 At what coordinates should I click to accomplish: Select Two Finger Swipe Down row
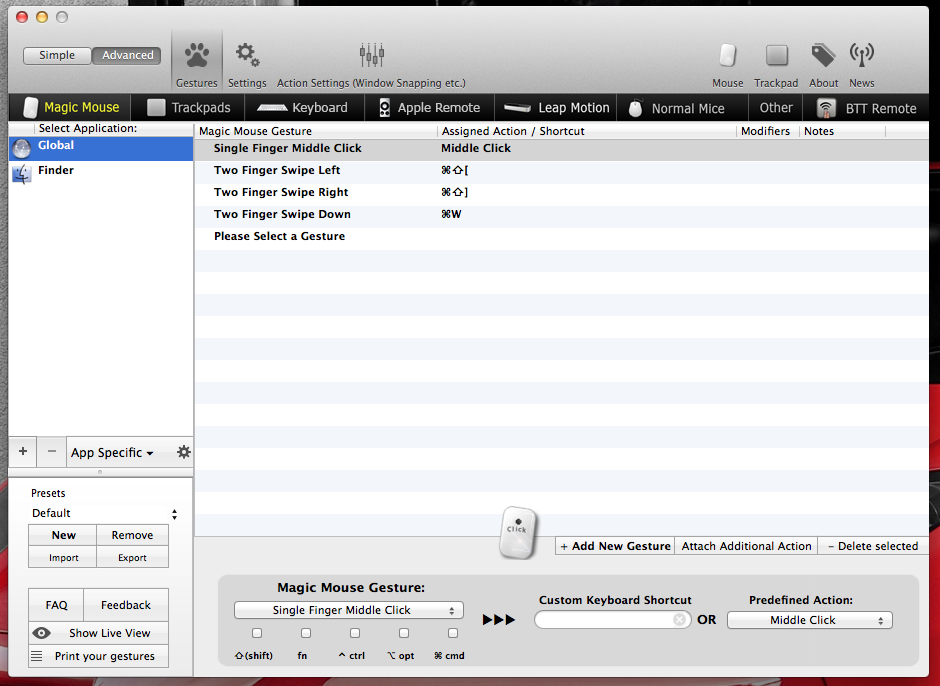(x=561, y=214)
